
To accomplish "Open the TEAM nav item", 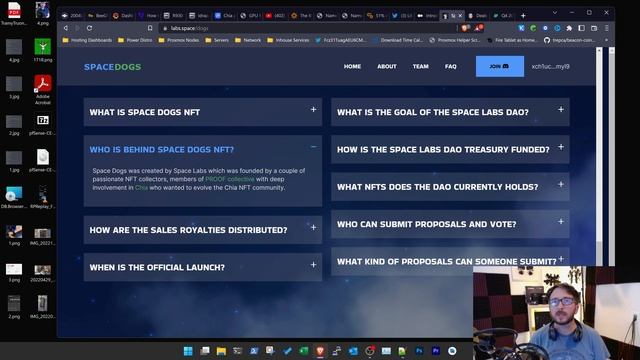I will pyautogui.click(x=420, y=66).
